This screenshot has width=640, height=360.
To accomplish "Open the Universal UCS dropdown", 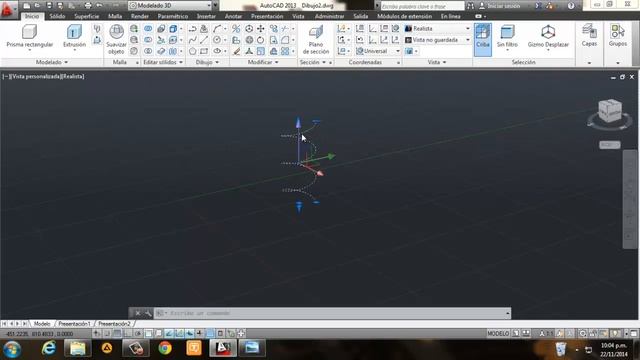I will 378,51.
